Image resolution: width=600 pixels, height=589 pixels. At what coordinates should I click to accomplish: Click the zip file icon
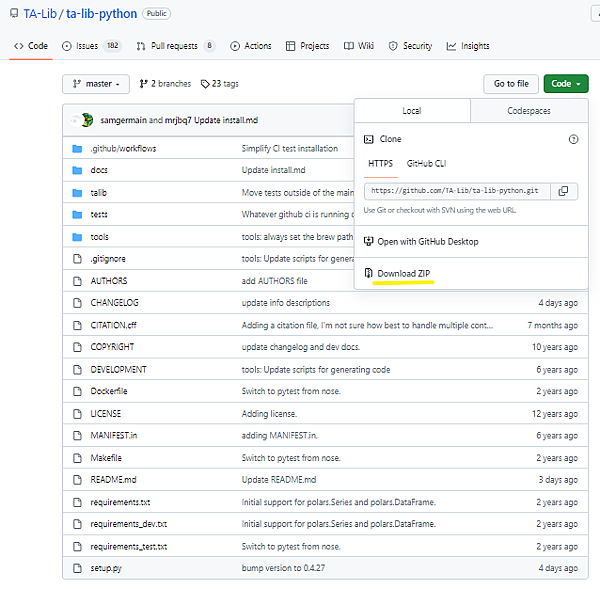pos(368,273)
